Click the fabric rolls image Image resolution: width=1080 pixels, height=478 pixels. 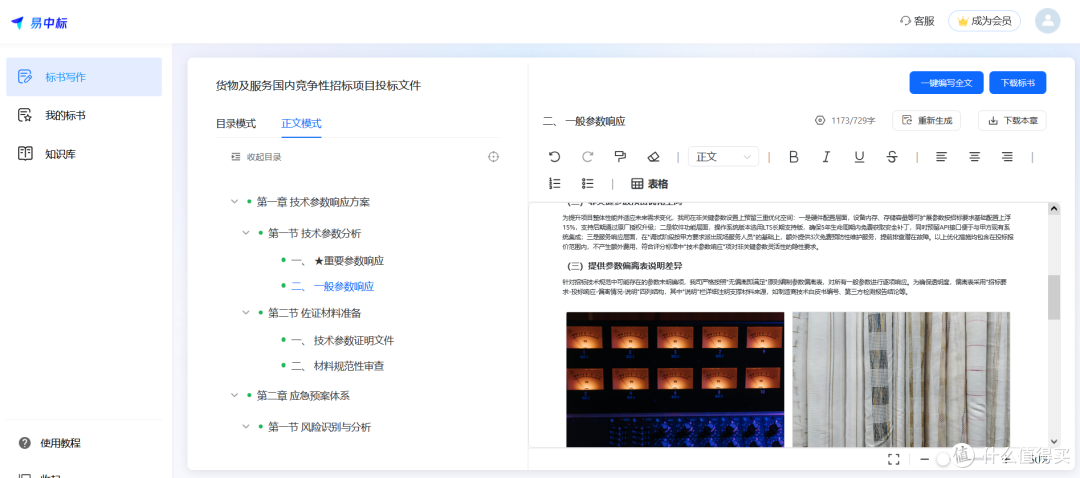901,380
